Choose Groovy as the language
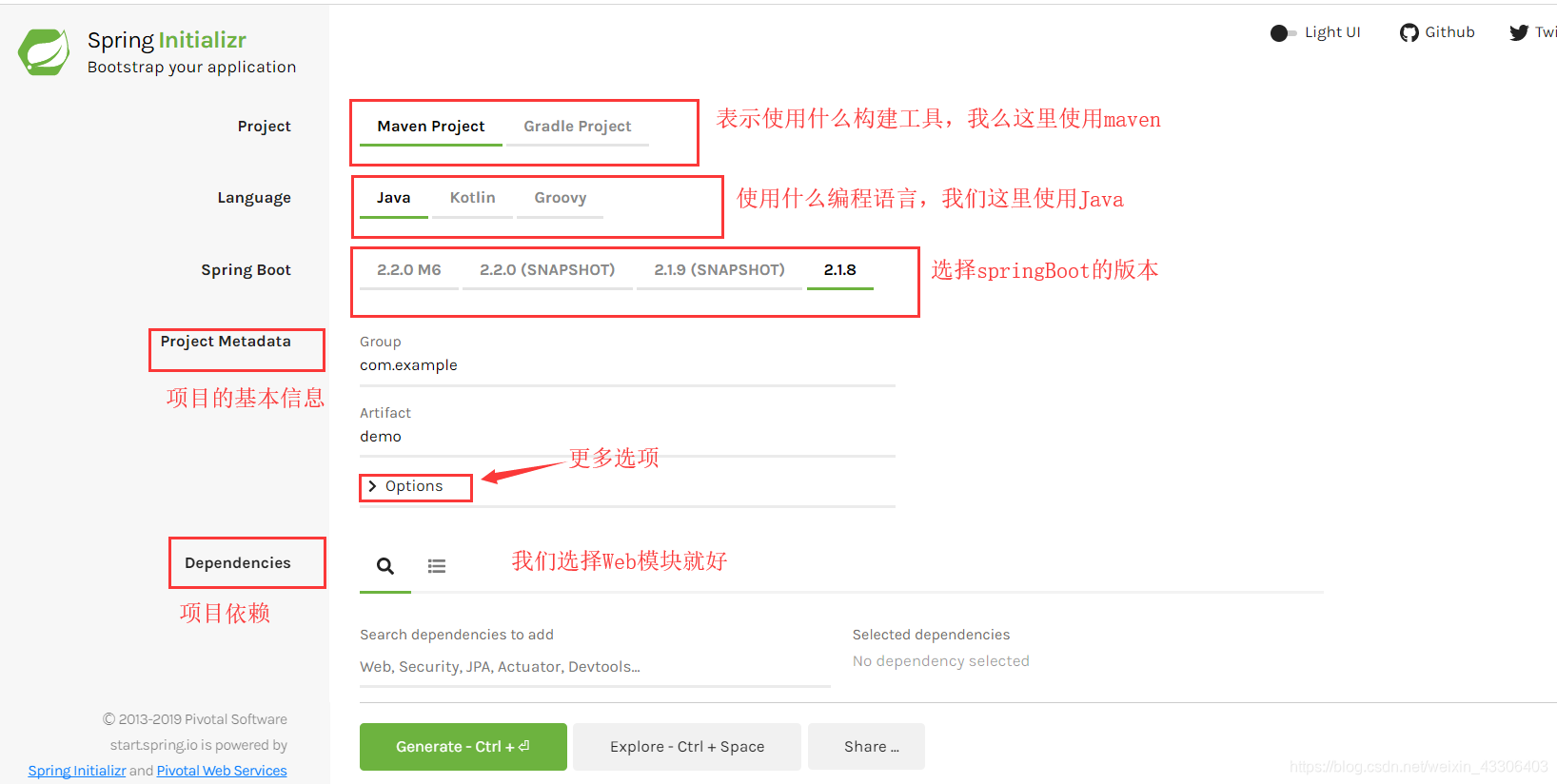Screen dimensions: 1557x784 pyautogui.click(x=561, y=198)
